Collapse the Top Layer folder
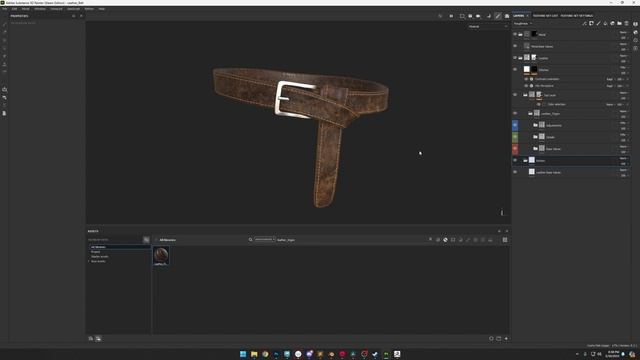Viewport: 640px width, 360px height. coord(525,95)
